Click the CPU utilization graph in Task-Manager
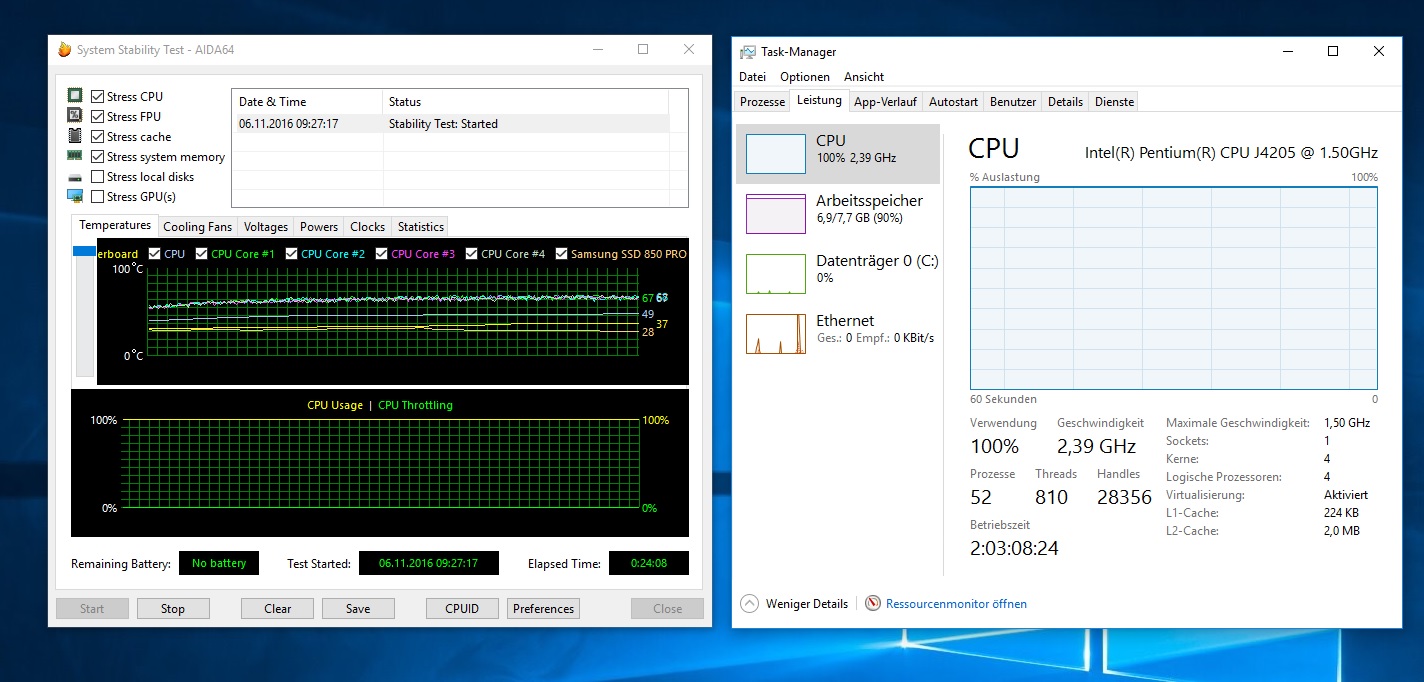1424x682 pixels. point(1174,288)
